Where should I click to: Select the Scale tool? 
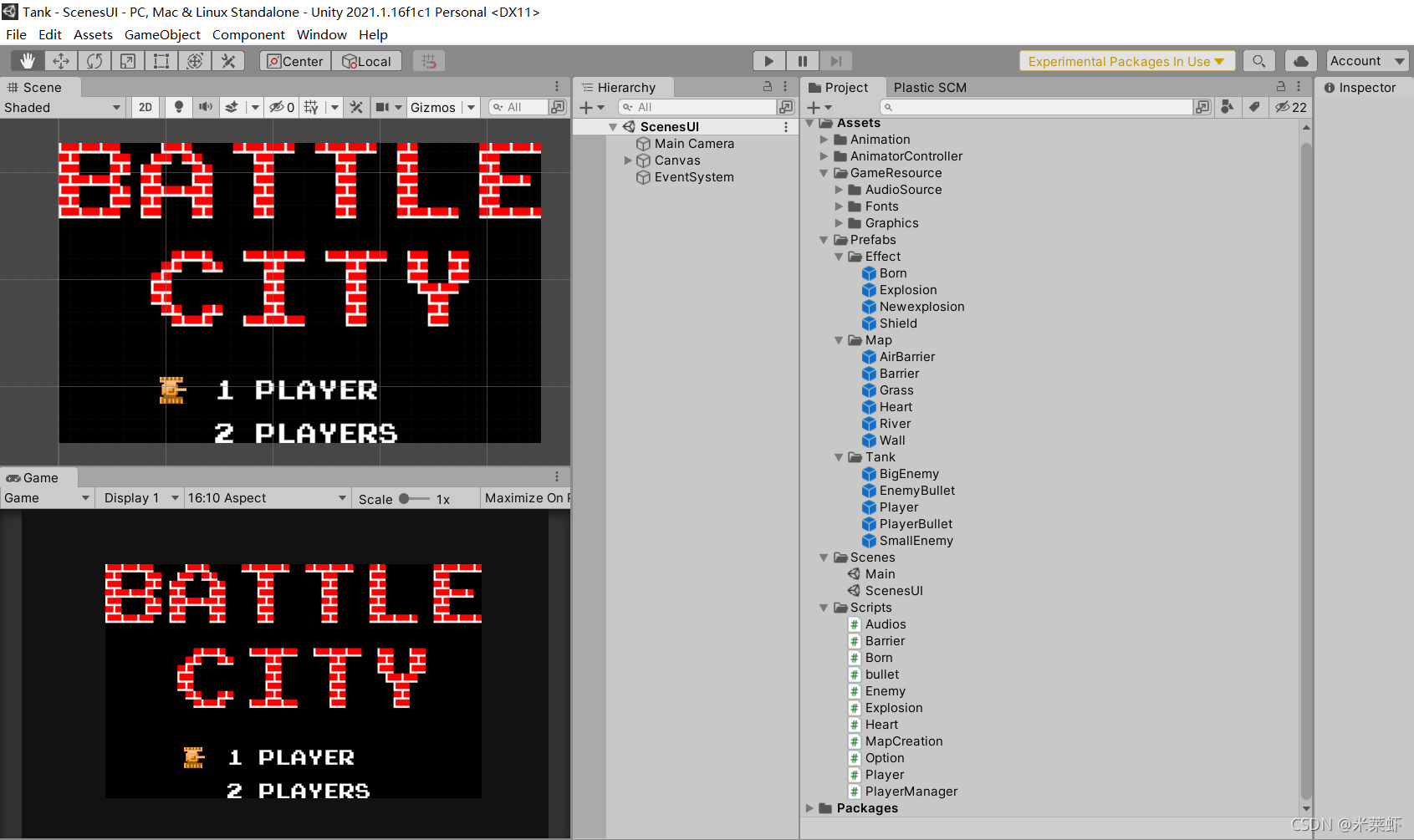(x=128, y=61)
